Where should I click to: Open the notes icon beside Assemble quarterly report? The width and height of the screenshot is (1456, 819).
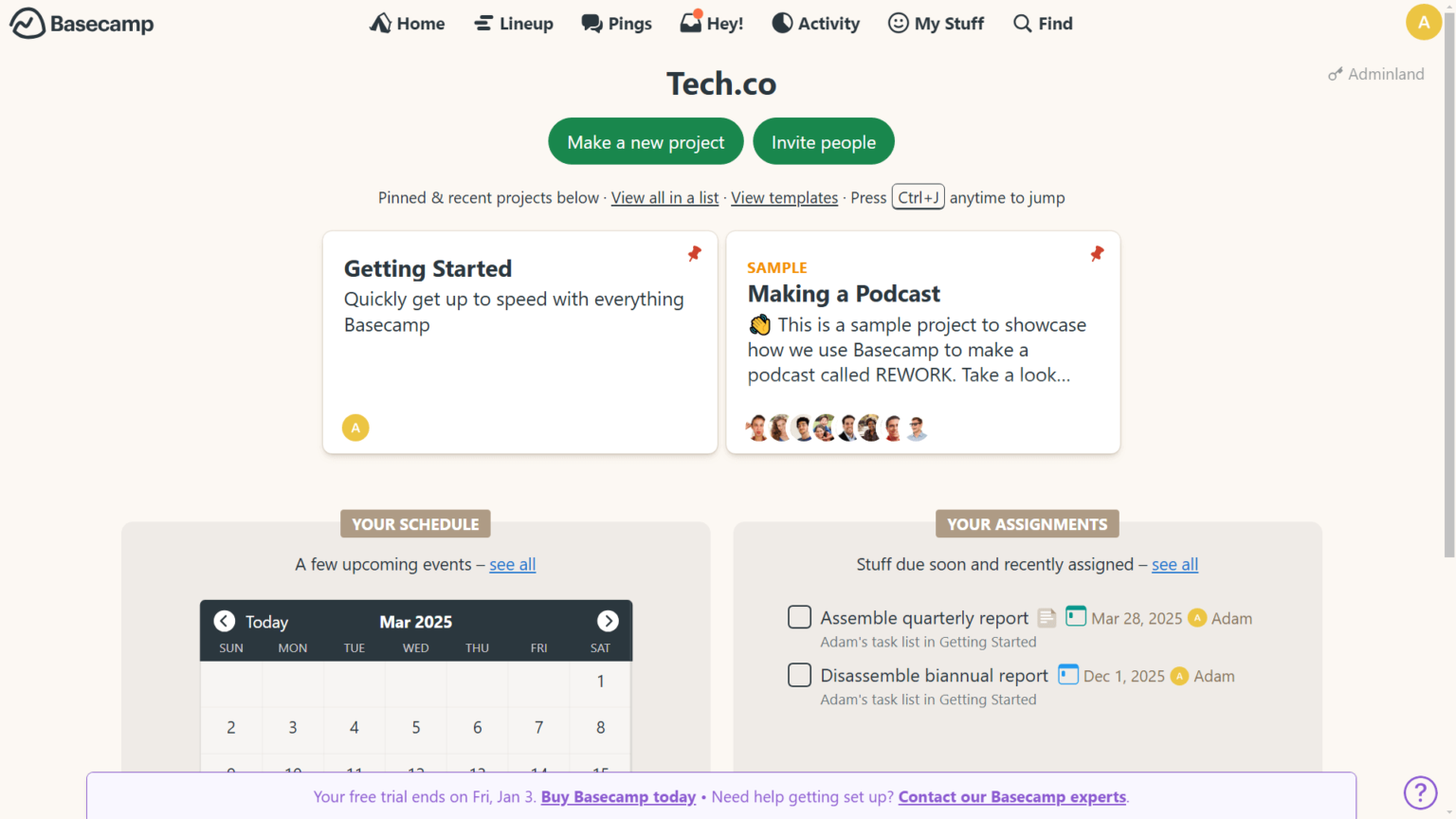tap(1046, 617)
